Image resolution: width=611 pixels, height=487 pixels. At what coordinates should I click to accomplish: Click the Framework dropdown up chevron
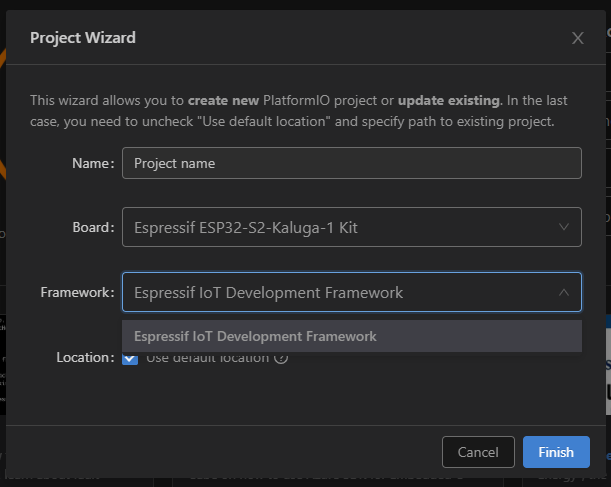point(564,292)
